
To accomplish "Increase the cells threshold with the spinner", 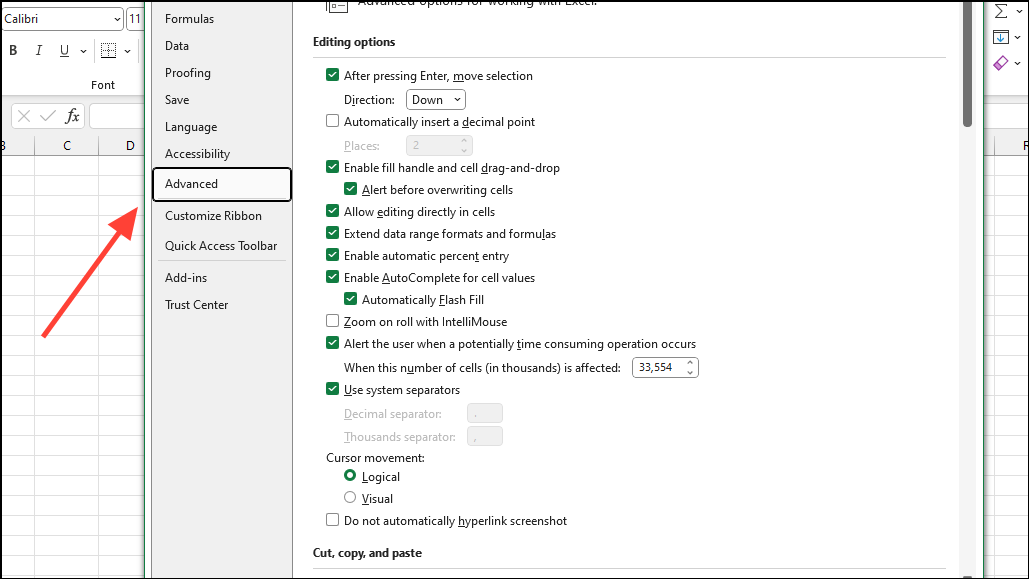I will 690,362.
